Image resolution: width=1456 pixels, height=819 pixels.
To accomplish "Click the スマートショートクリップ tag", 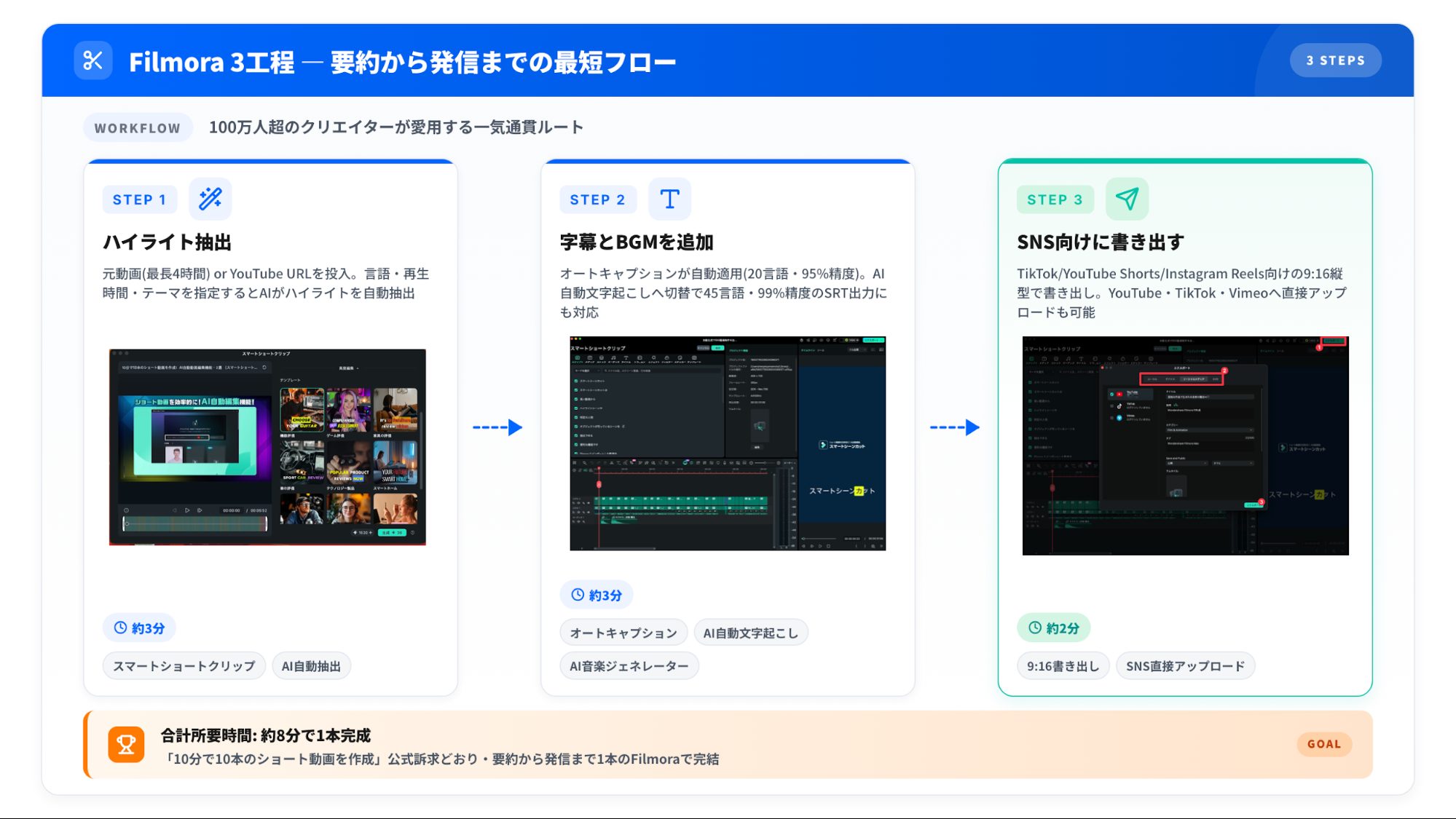I will pos(184,666).
